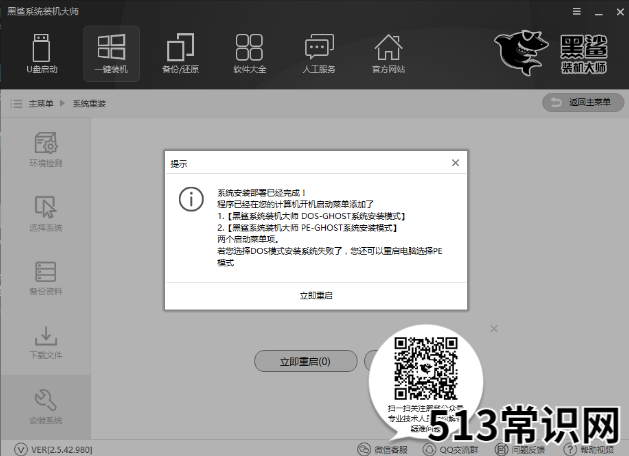The image size is (629, 456).
Task: Select the 安装系统 step in sidebar
Action: [x=46, y=407]
